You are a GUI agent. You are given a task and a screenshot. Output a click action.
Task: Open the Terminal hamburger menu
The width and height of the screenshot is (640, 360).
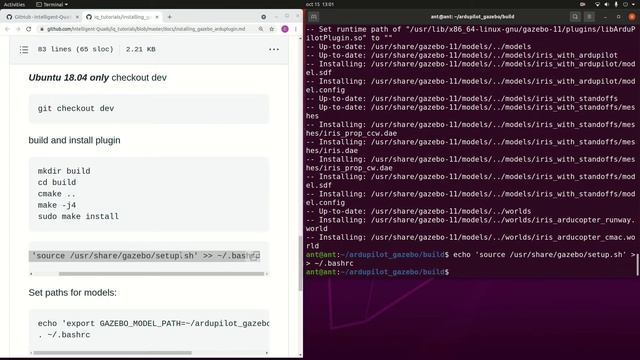(x=589, y=17)
